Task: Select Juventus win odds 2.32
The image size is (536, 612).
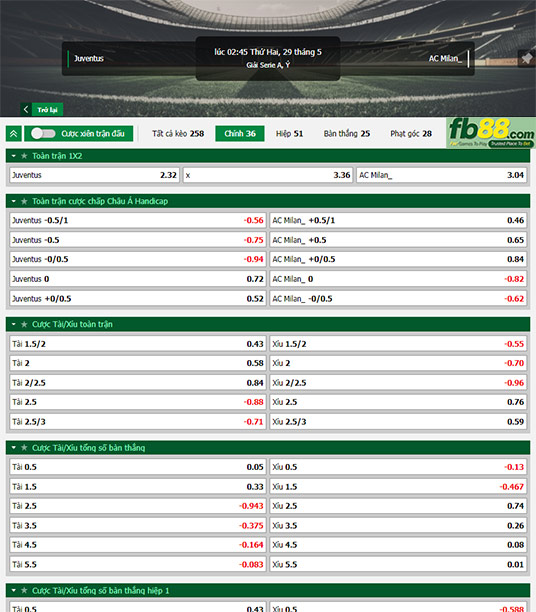Action: click(94, 175)
